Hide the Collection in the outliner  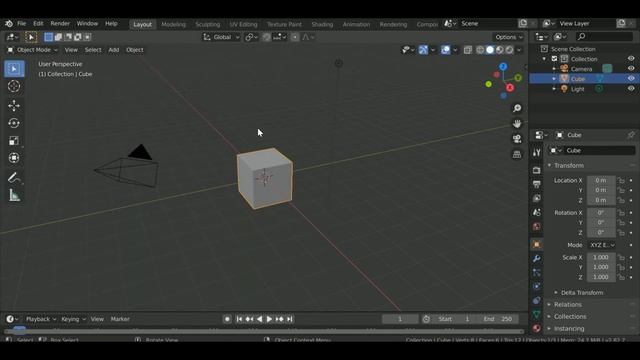coord(631,59)
